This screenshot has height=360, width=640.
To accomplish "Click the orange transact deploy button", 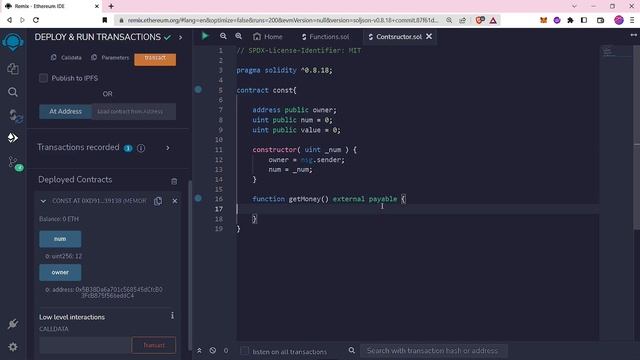I will pos(155,59).
